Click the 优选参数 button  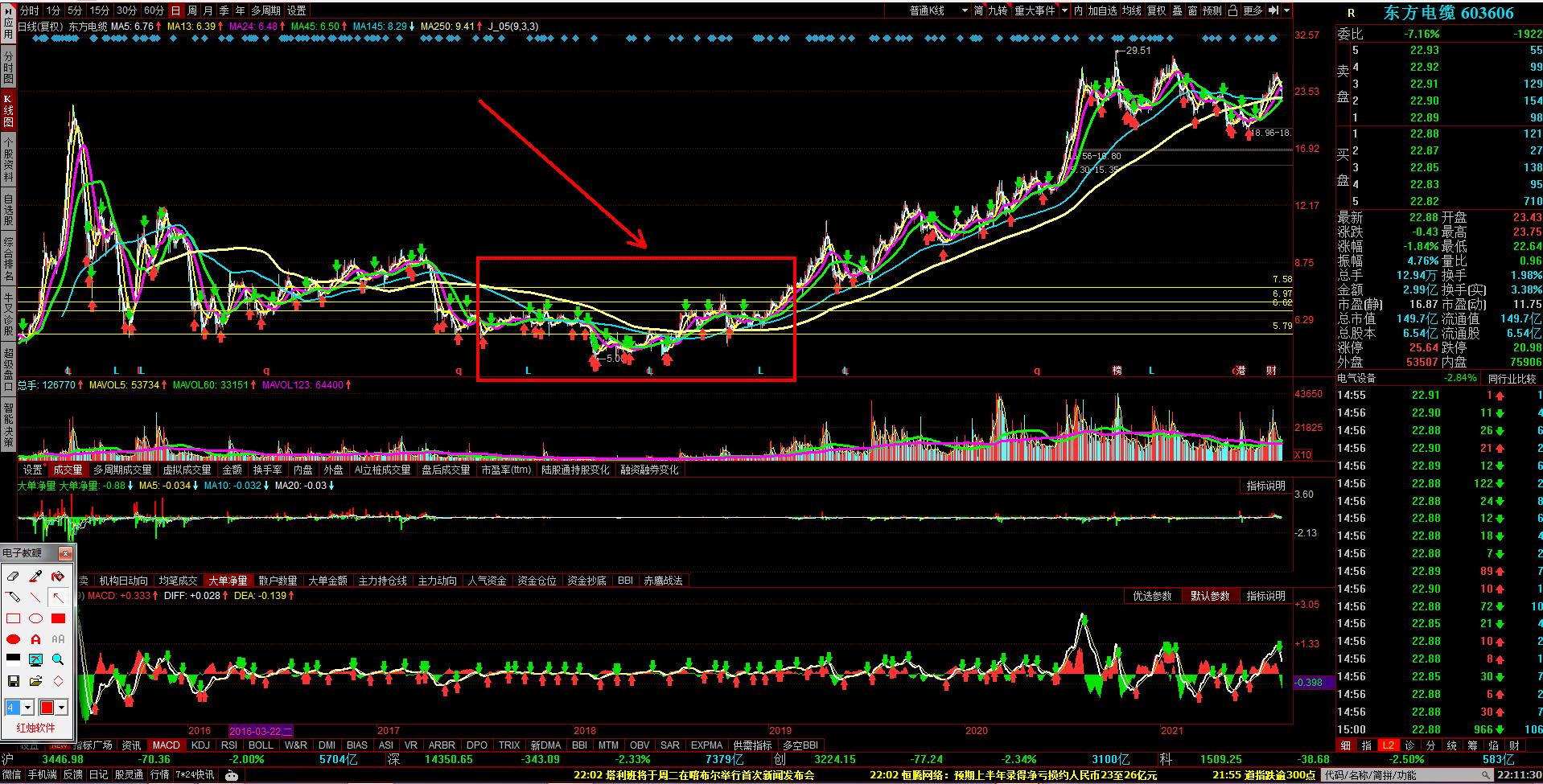coord(1152,596)
